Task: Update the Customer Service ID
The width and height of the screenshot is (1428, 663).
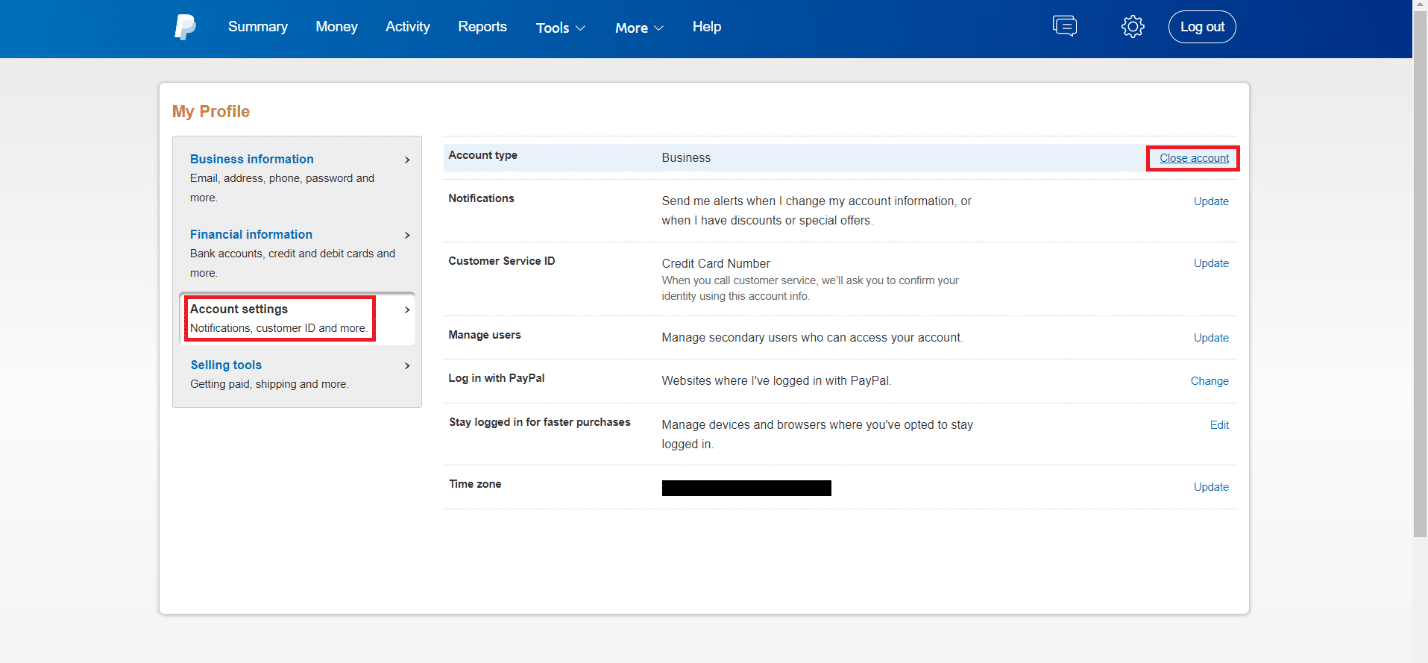Action: [x=1211, y=263]
